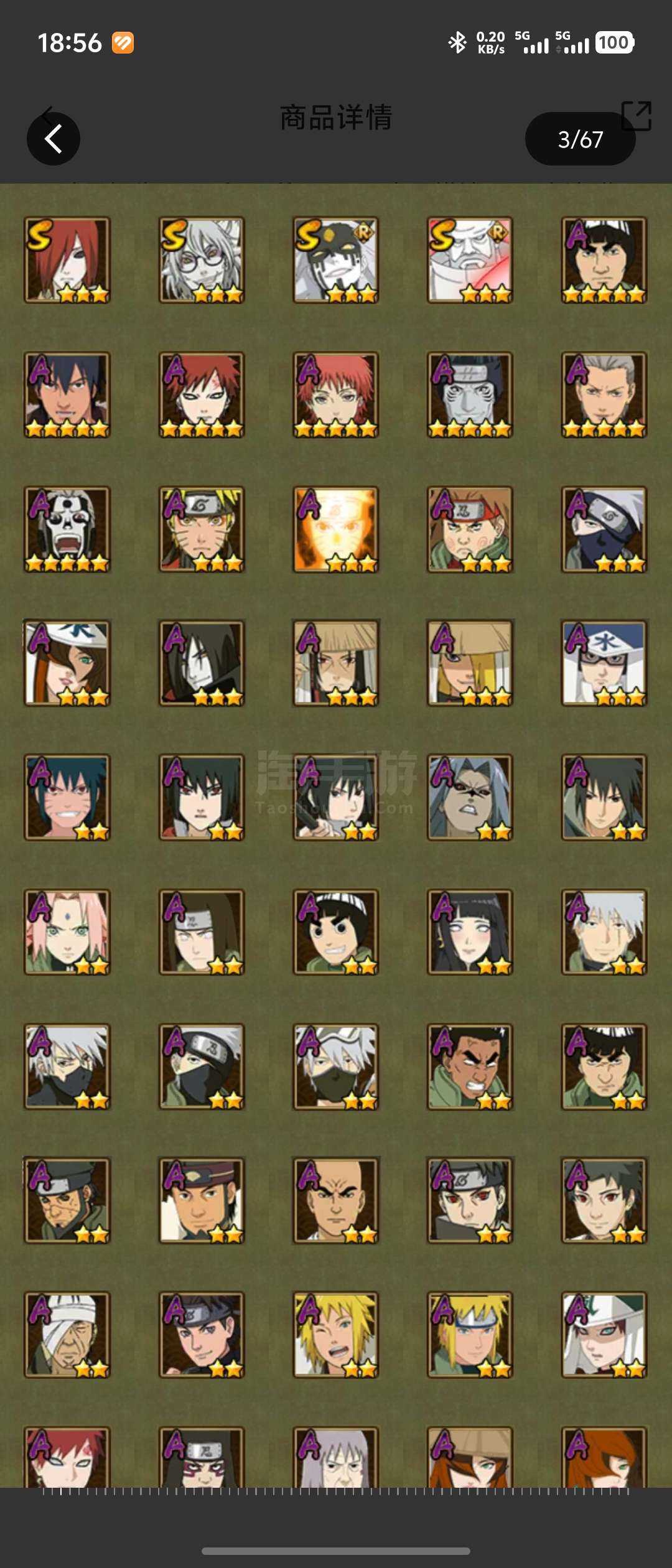Select red-haired S-rank ninja with three stars

coord(67,260)
